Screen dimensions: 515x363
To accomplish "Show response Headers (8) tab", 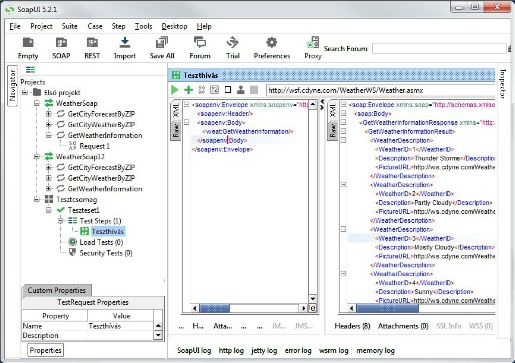I will 352,326.
